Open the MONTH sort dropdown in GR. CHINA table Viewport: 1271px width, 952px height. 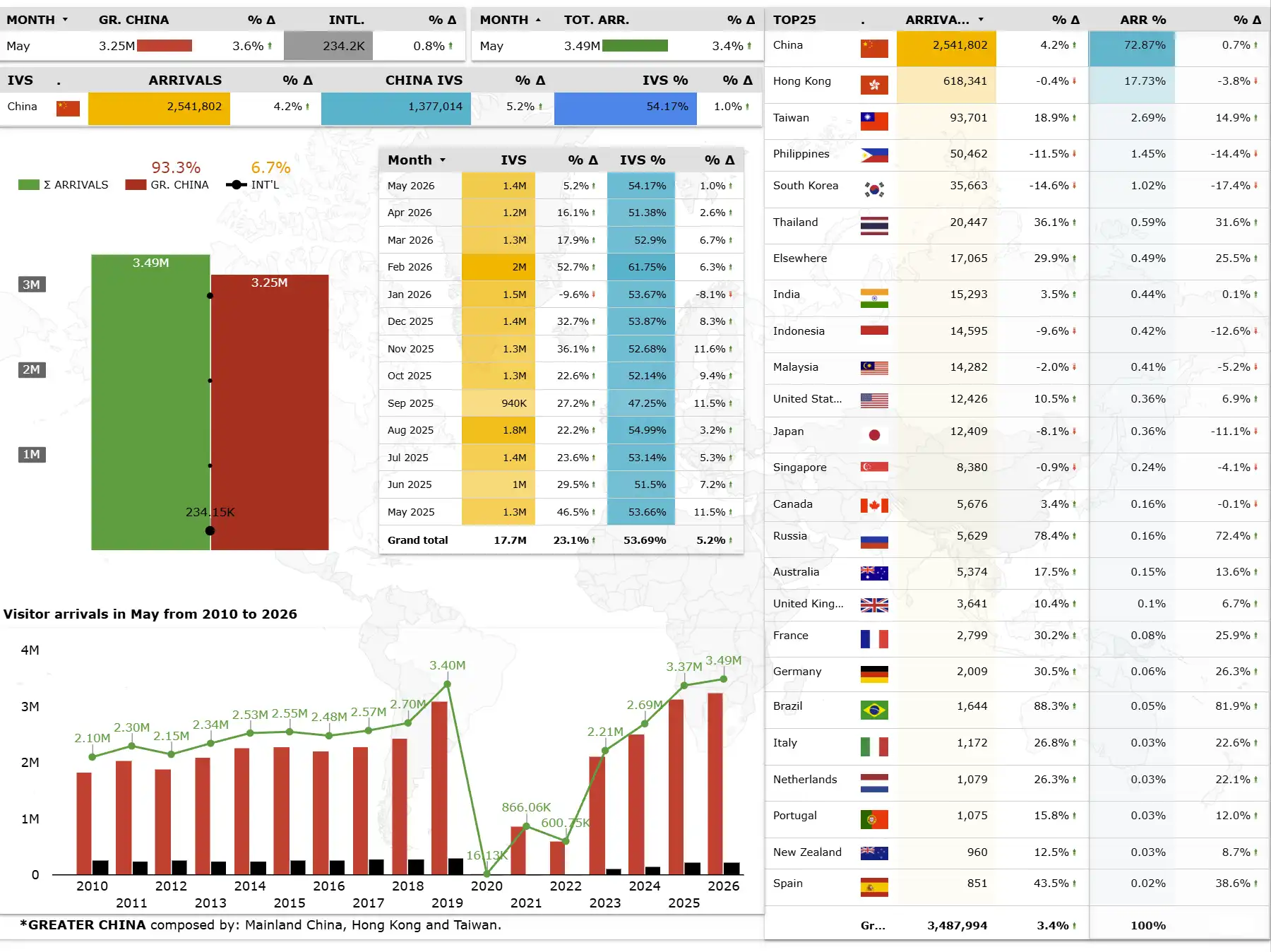[65, 20]
